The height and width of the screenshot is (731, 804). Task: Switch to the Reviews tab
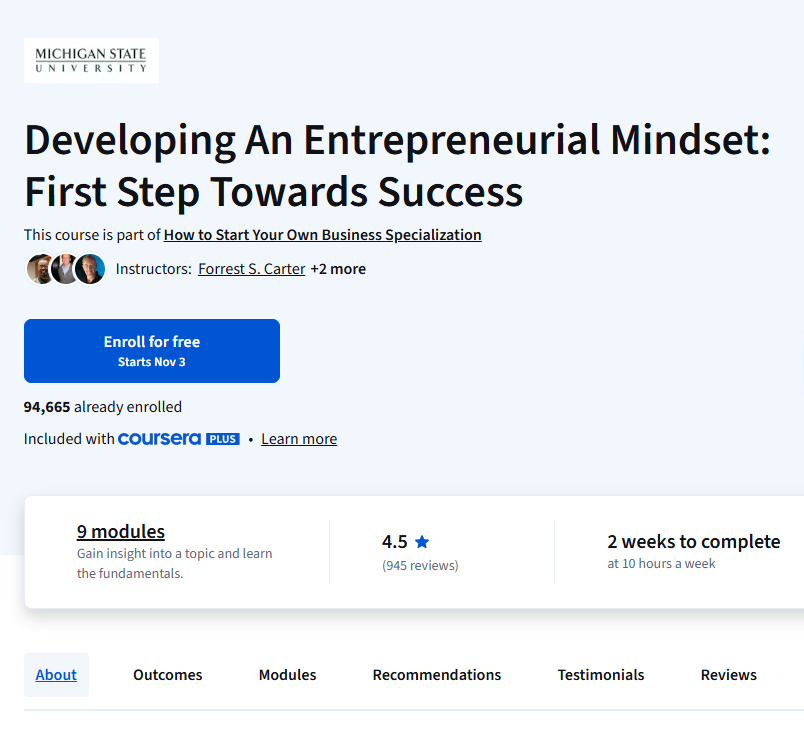(x=728, y=675)
